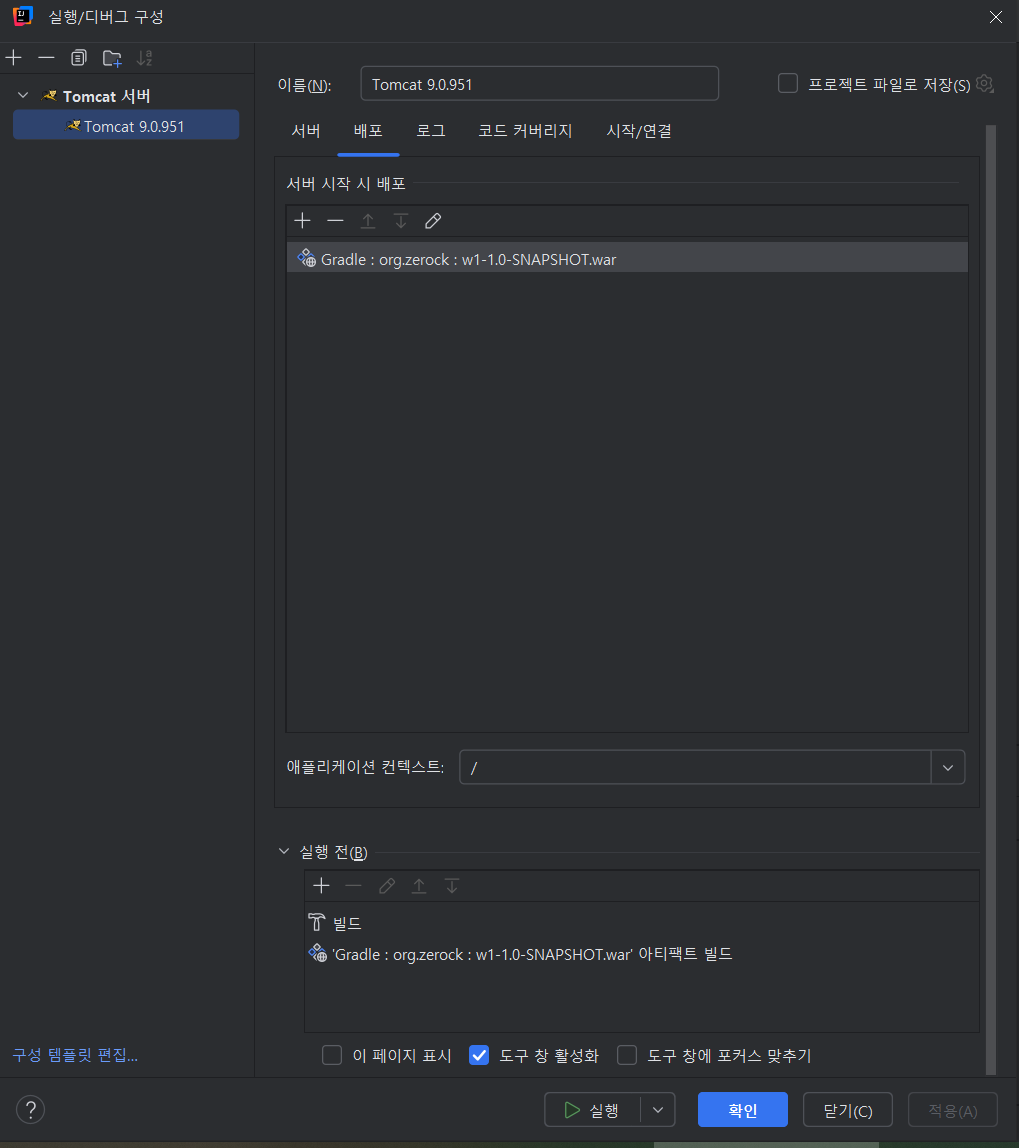This screenshot has width=1019, height=1148.
Task: Click the 닫기 button
Action: (848, 1110)
